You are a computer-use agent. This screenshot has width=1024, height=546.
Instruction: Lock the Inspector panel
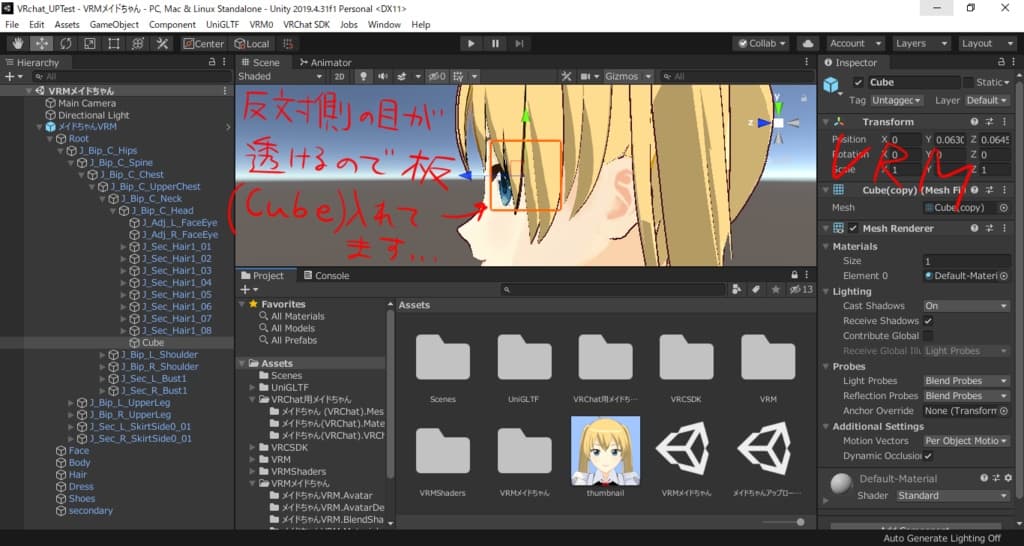click(x=1001, y=62)
